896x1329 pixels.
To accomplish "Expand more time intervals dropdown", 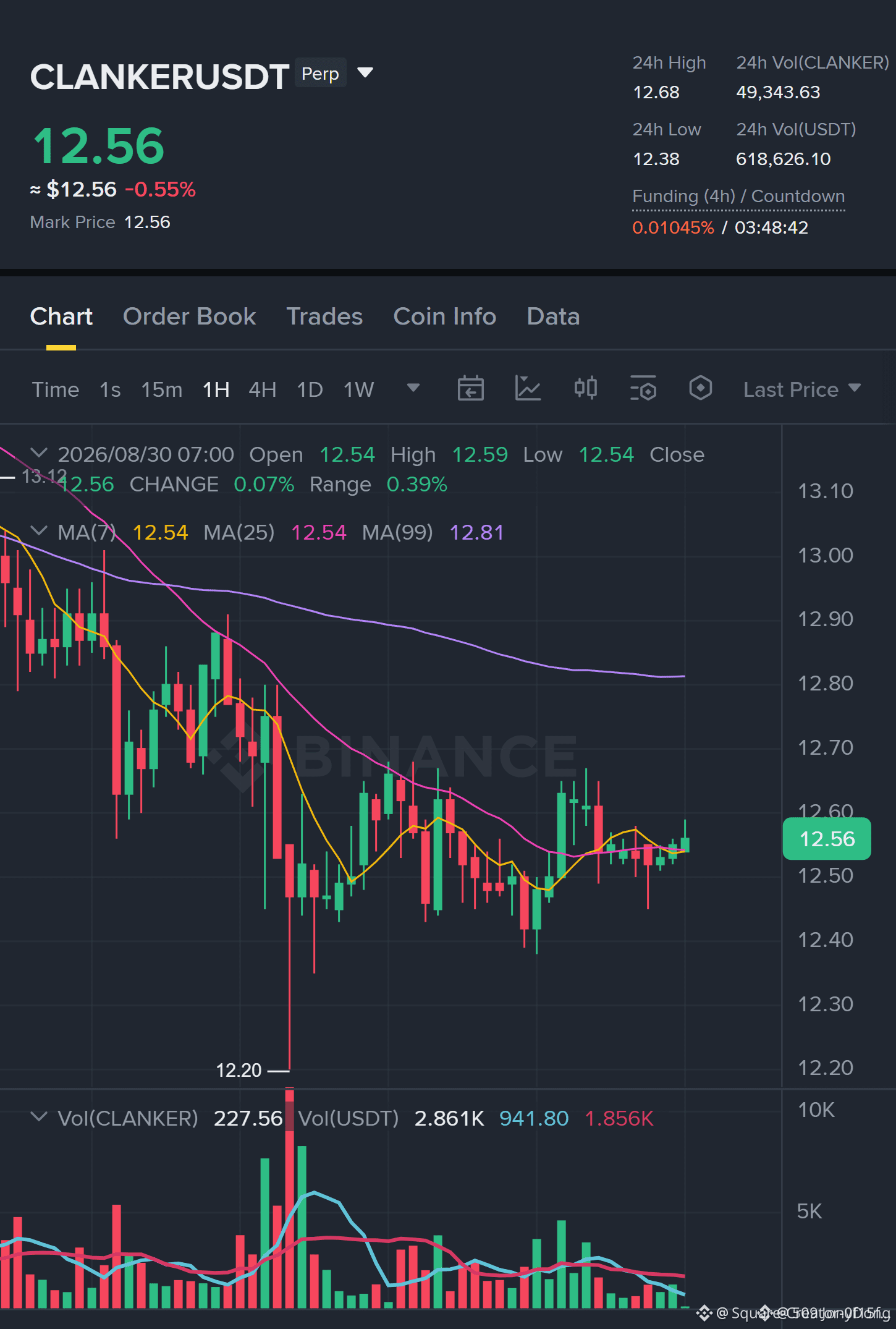I will 413,388.
